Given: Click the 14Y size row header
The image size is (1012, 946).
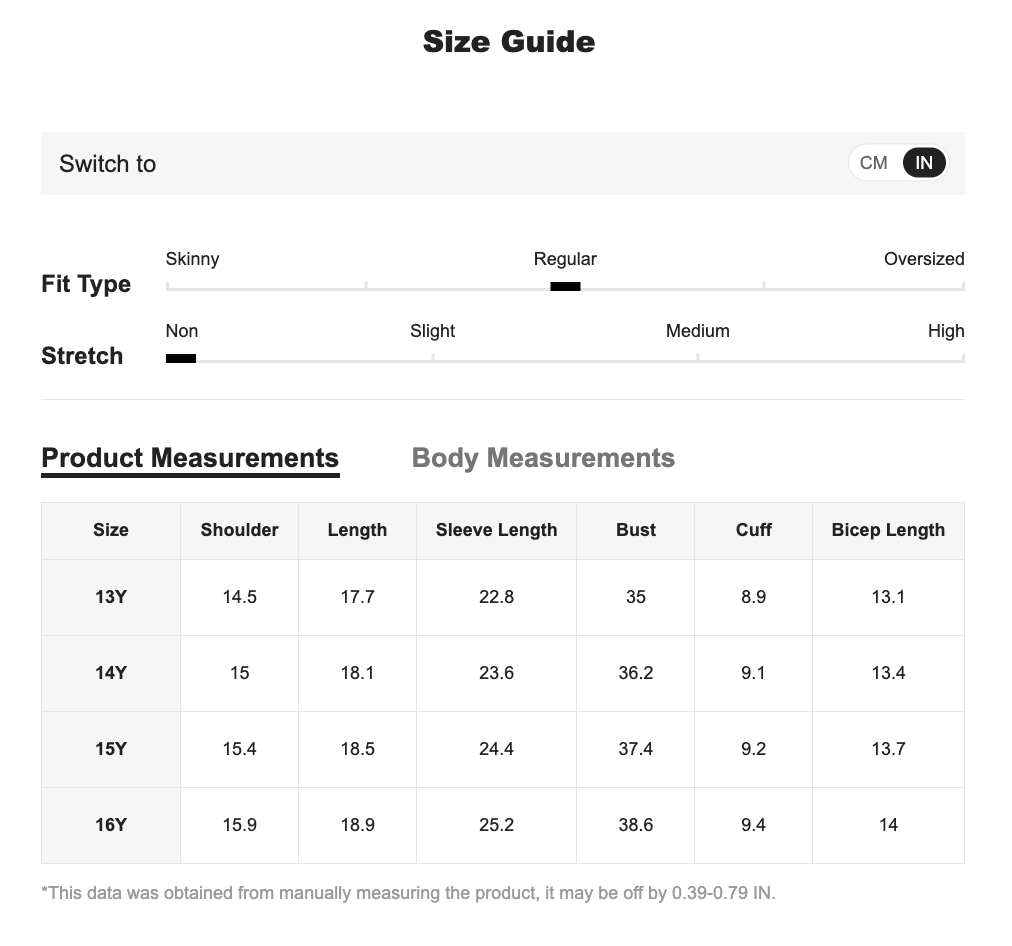Looking at the screenshot, I should 111,673.
